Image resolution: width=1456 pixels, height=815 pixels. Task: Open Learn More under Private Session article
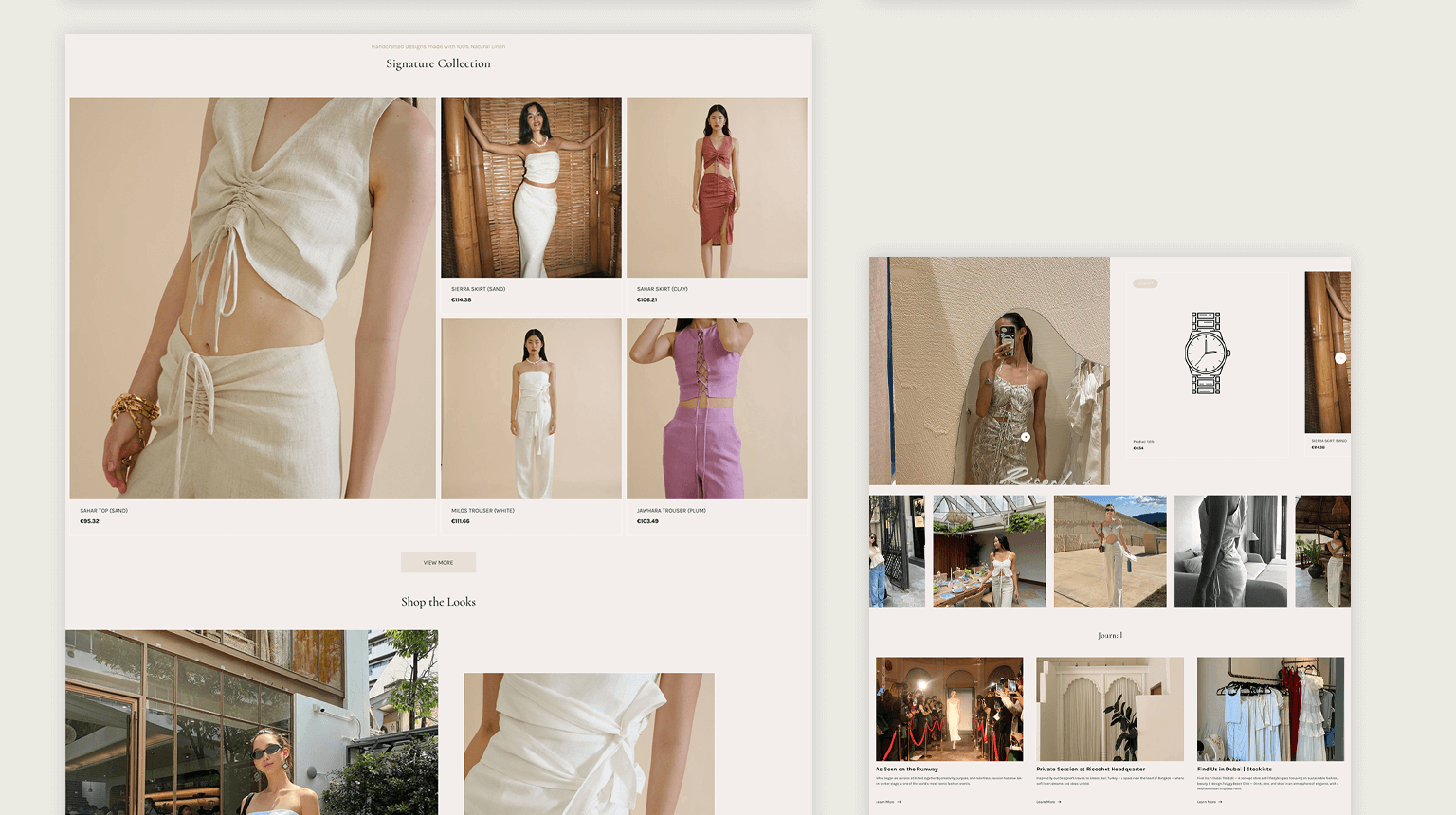[1048, 802]
